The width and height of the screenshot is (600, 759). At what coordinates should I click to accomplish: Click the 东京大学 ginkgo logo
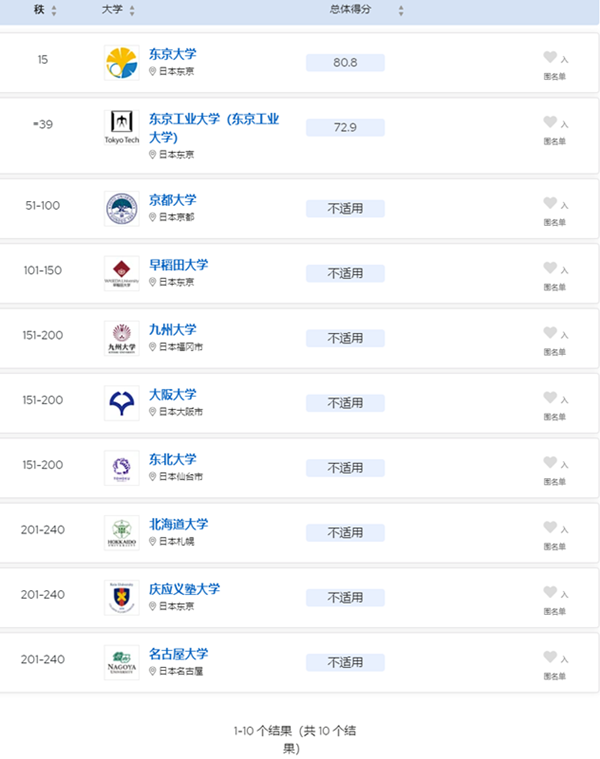pyautogui.click(x=121, y=62)
